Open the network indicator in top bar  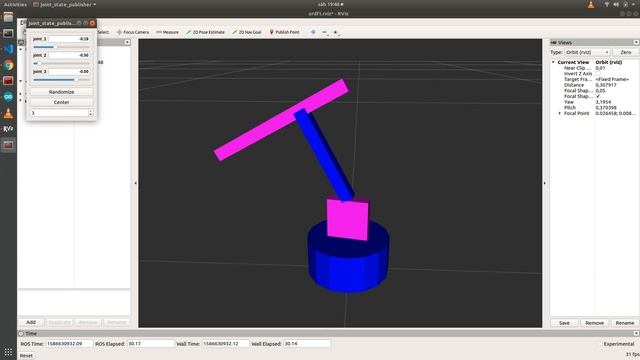607,4
